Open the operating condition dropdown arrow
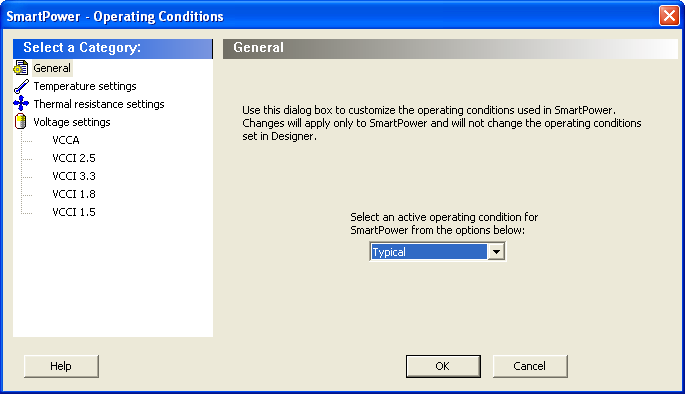 click(x=496, y=252)
